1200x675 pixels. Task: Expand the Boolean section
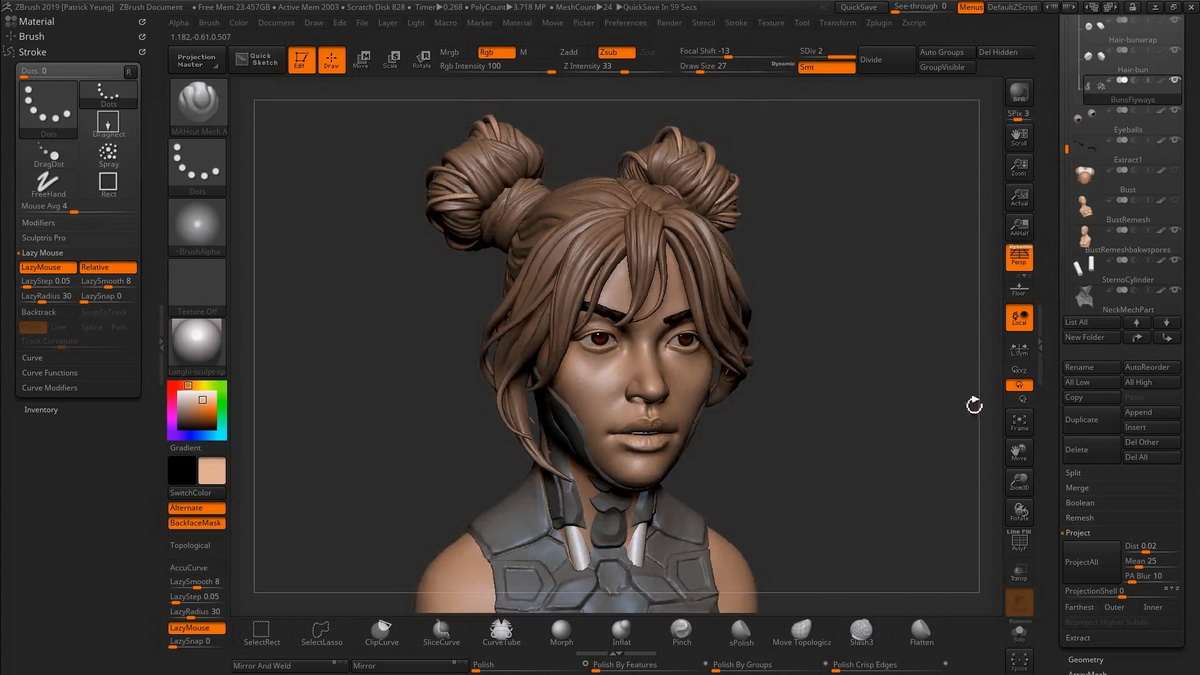pos(1080,503)
